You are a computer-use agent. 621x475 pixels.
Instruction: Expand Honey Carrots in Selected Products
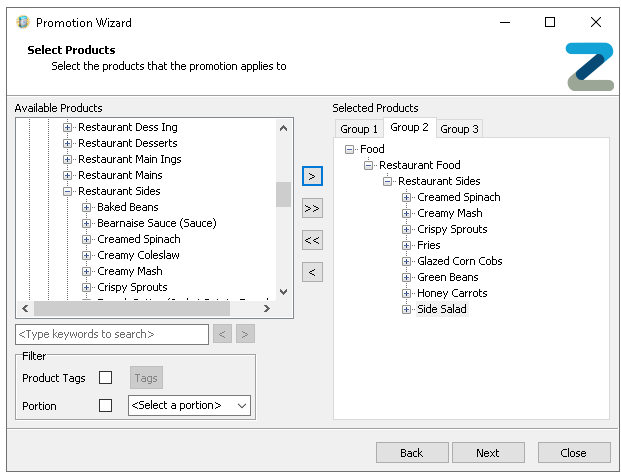click(407, 293)
